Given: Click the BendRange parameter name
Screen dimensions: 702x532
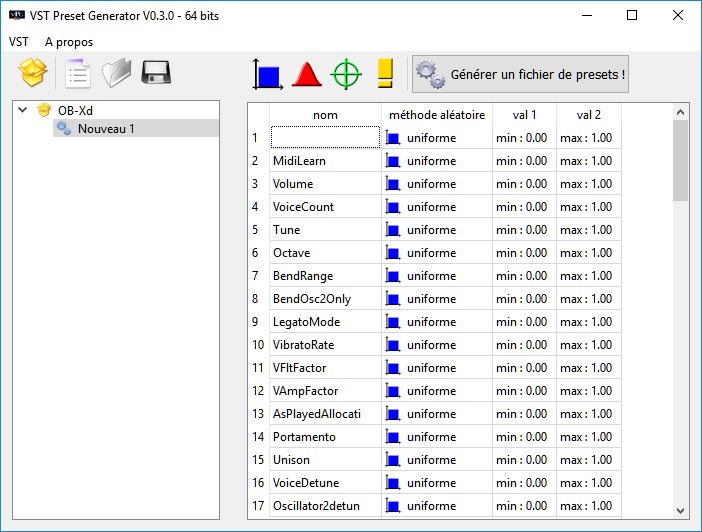Looking at the screenshot, I should [303, 276].
